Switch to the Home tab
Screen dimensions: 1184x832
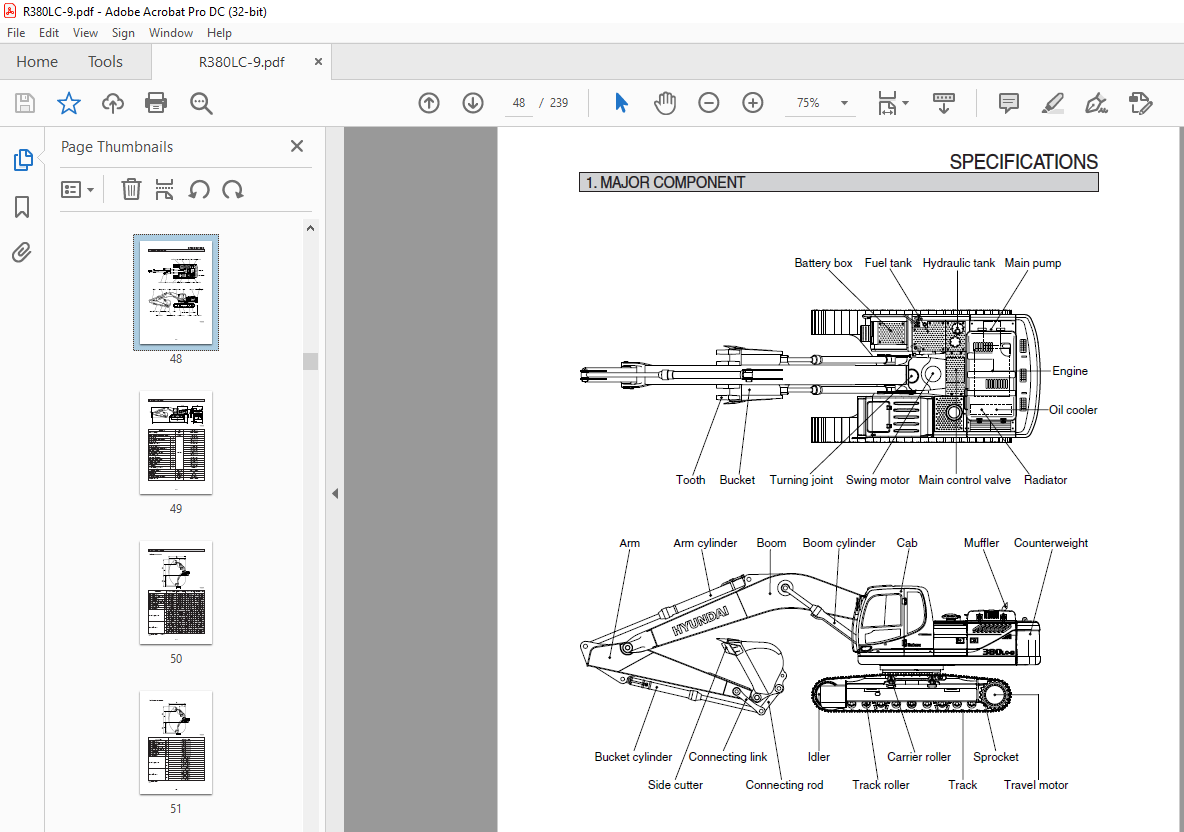point(37,62)
